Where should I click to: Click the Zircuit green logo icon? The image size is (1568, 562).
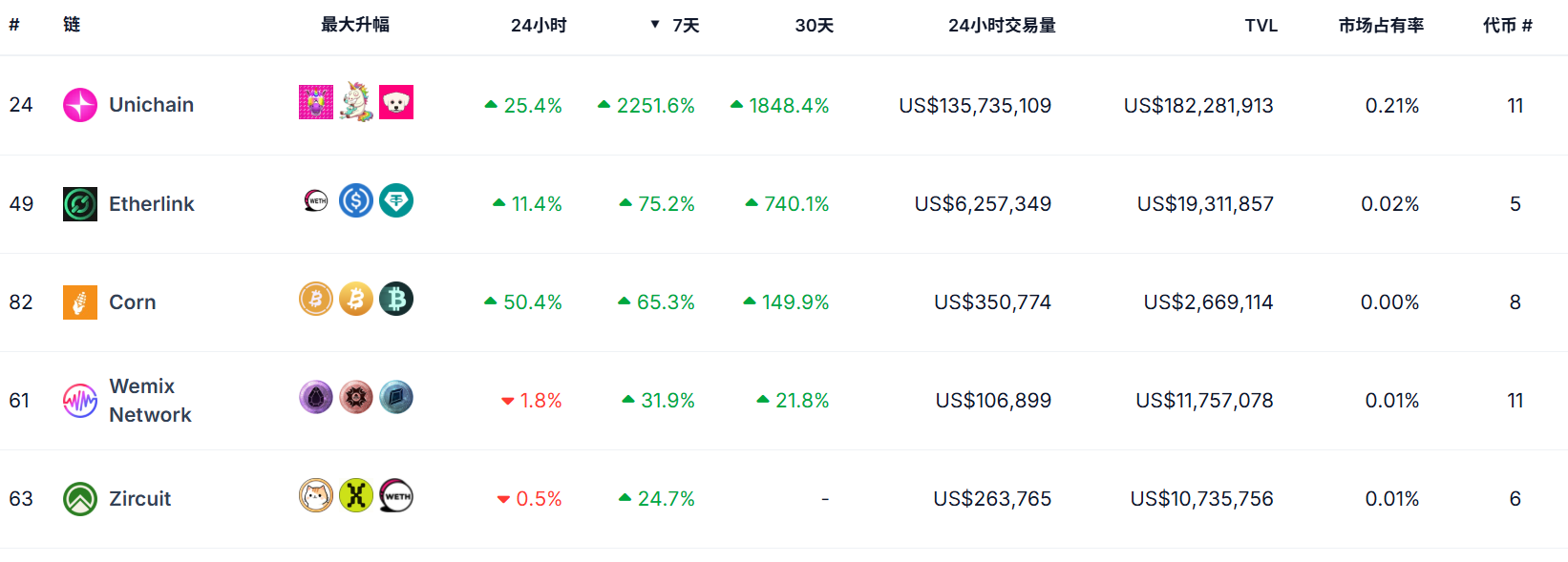pyautogui.click(x=80, y=499)
